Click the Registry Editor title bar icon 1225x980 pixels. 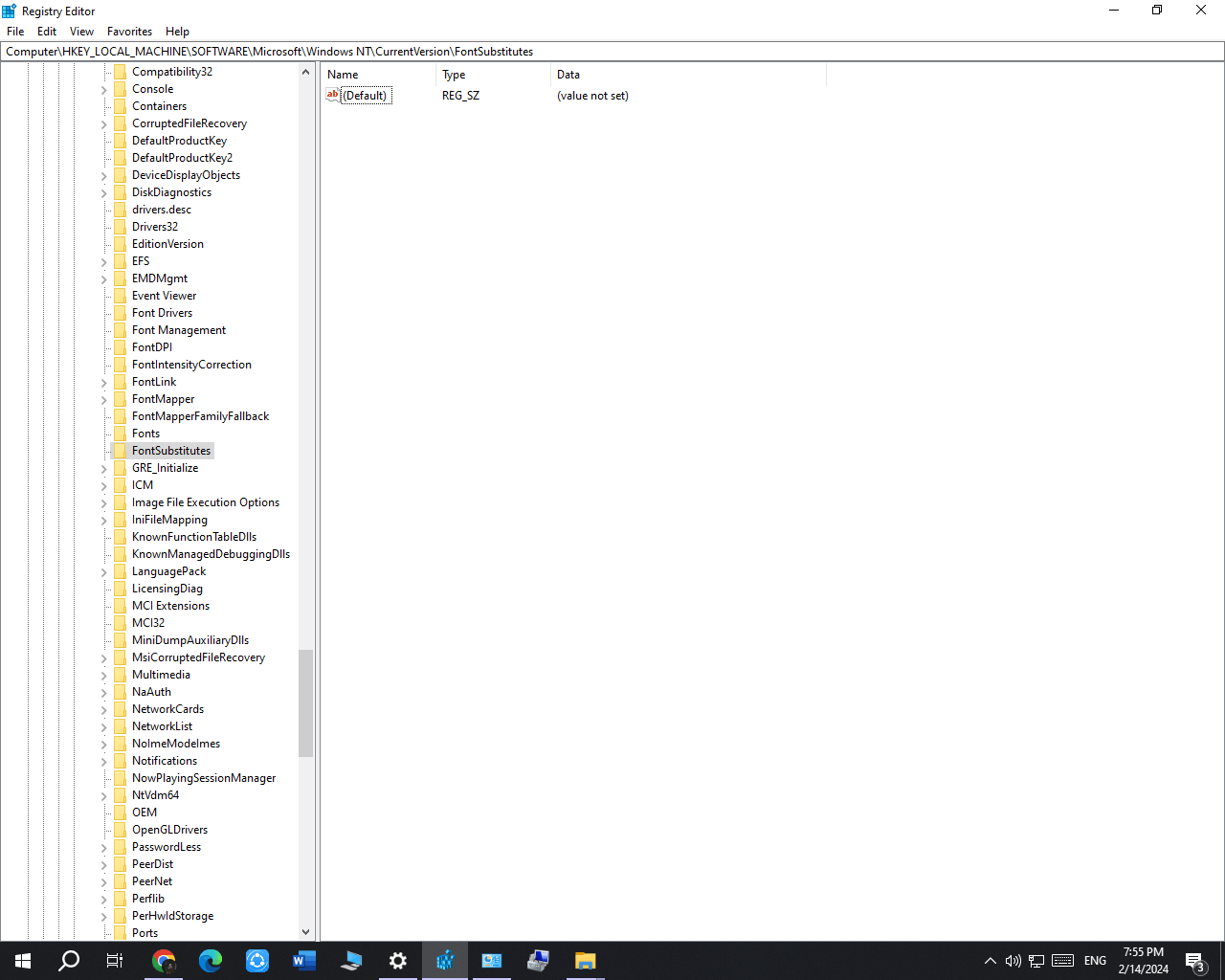pos(10,11)
